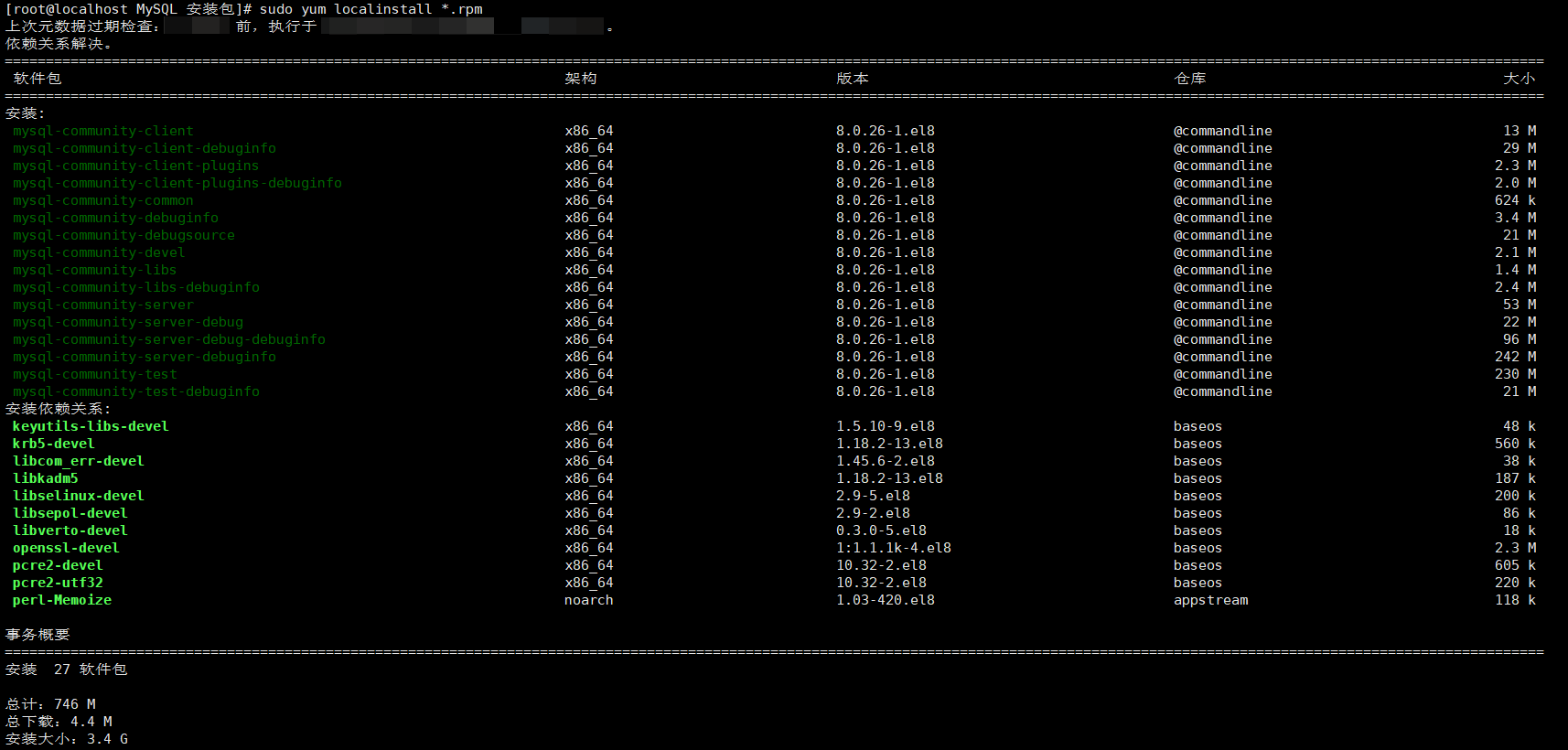Select mysql-community-client-debuginfo text

pos(145,148)
